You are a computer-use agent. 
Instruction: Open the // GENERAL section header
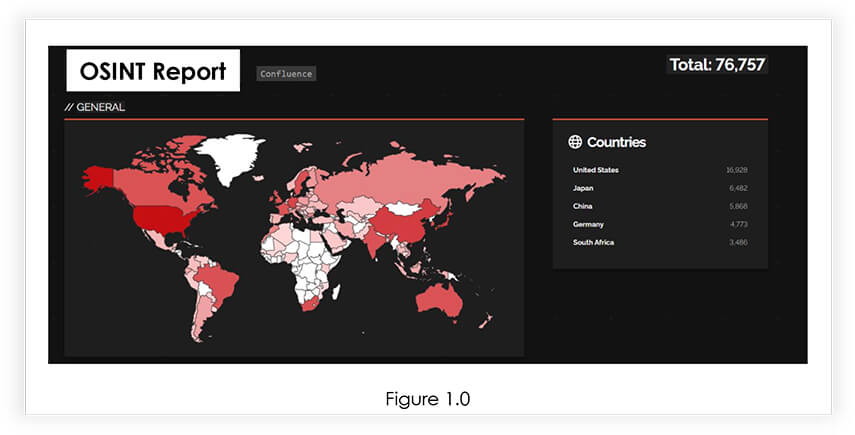95,107
